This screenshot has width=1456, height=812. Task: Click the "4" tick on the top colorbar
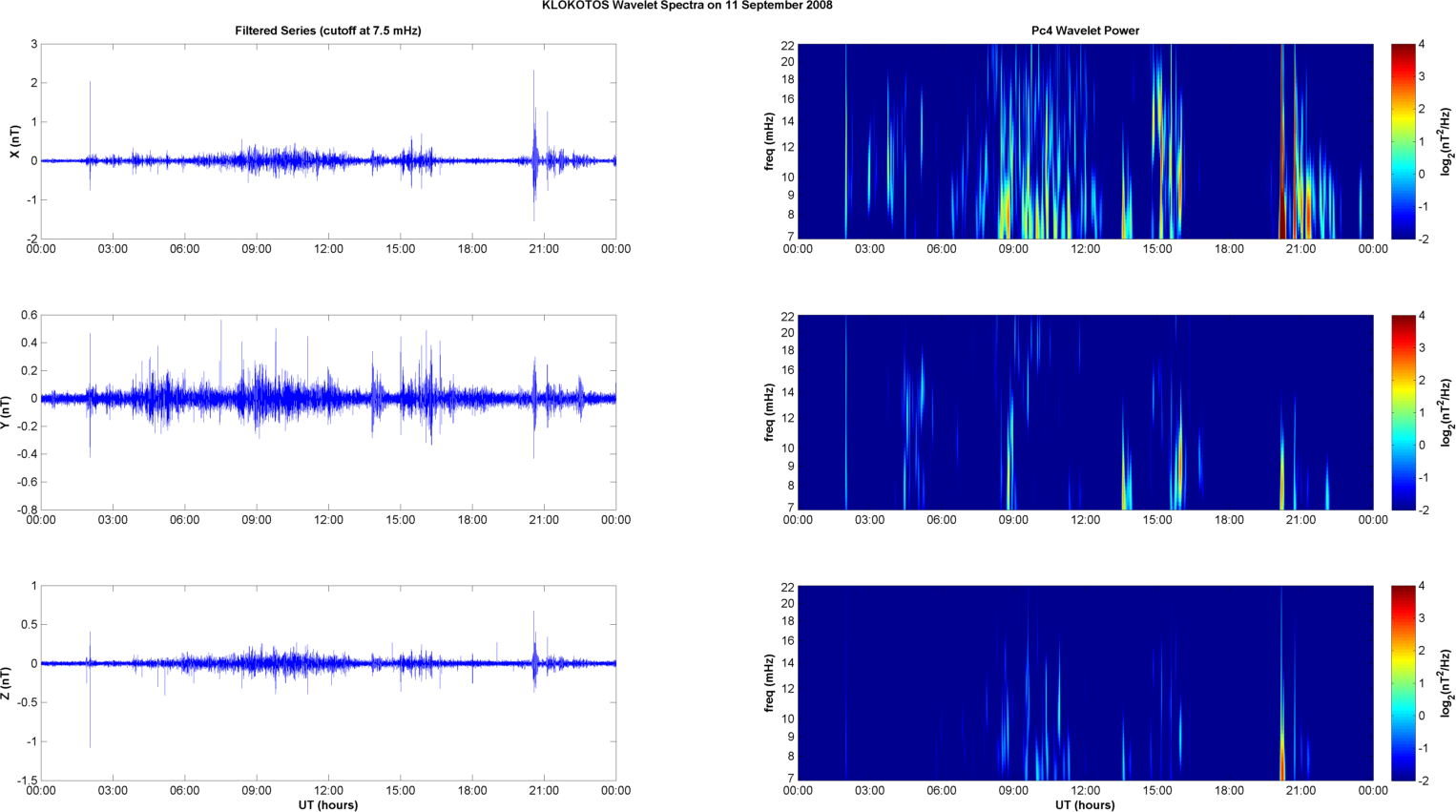coord(1422,45)
